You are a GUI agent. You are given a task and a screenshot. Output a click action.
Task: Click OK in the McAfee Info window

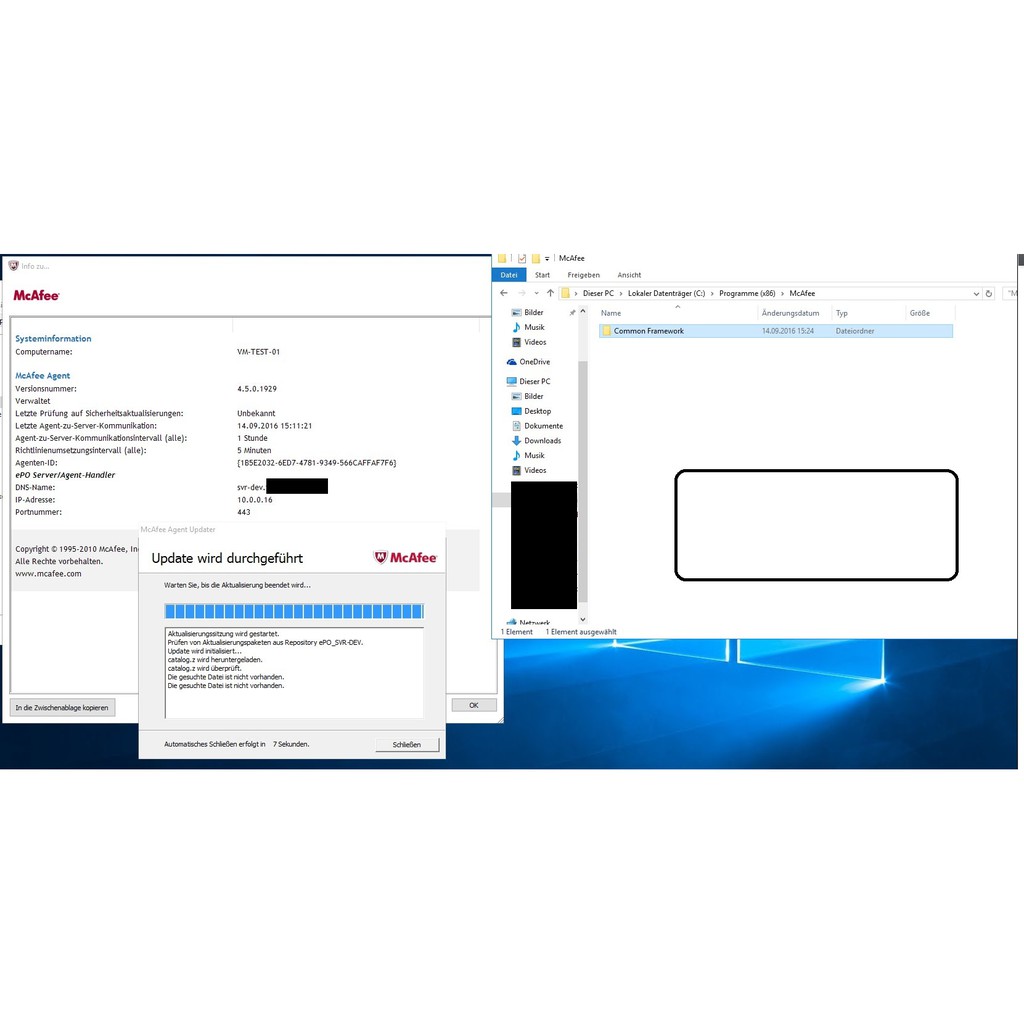pyautogui.click(x=474, y=705)
